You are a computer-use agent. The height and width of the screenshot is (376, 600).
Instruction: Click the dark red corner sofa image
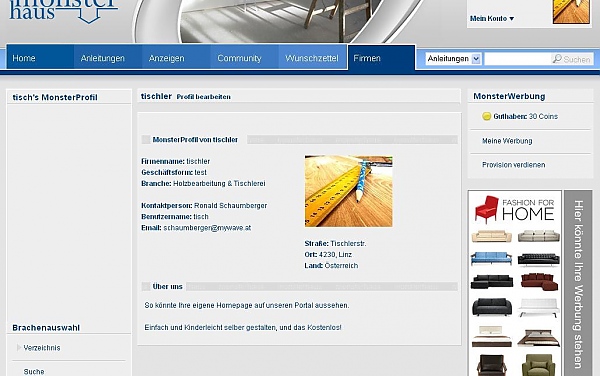[539, 282]
